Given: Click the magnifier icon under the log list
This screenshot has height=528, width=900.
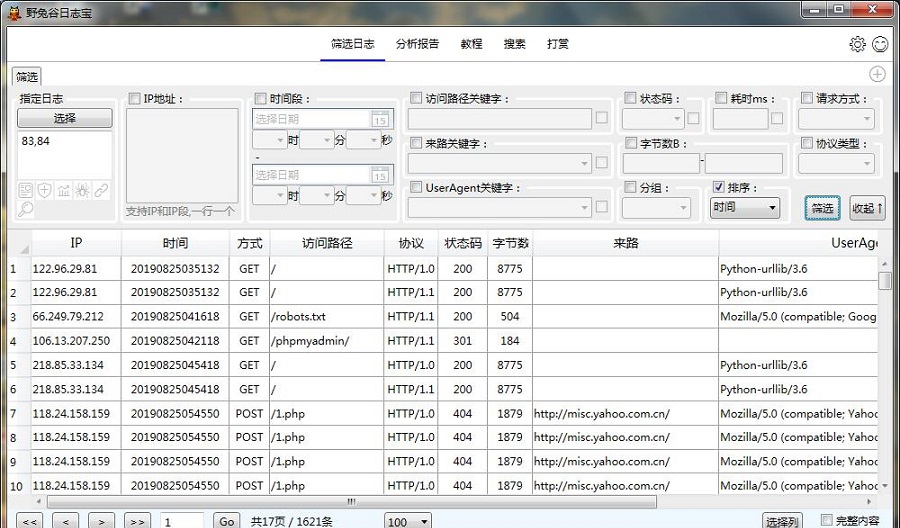Looking at the screenshot, I should [x=26, y=209].
